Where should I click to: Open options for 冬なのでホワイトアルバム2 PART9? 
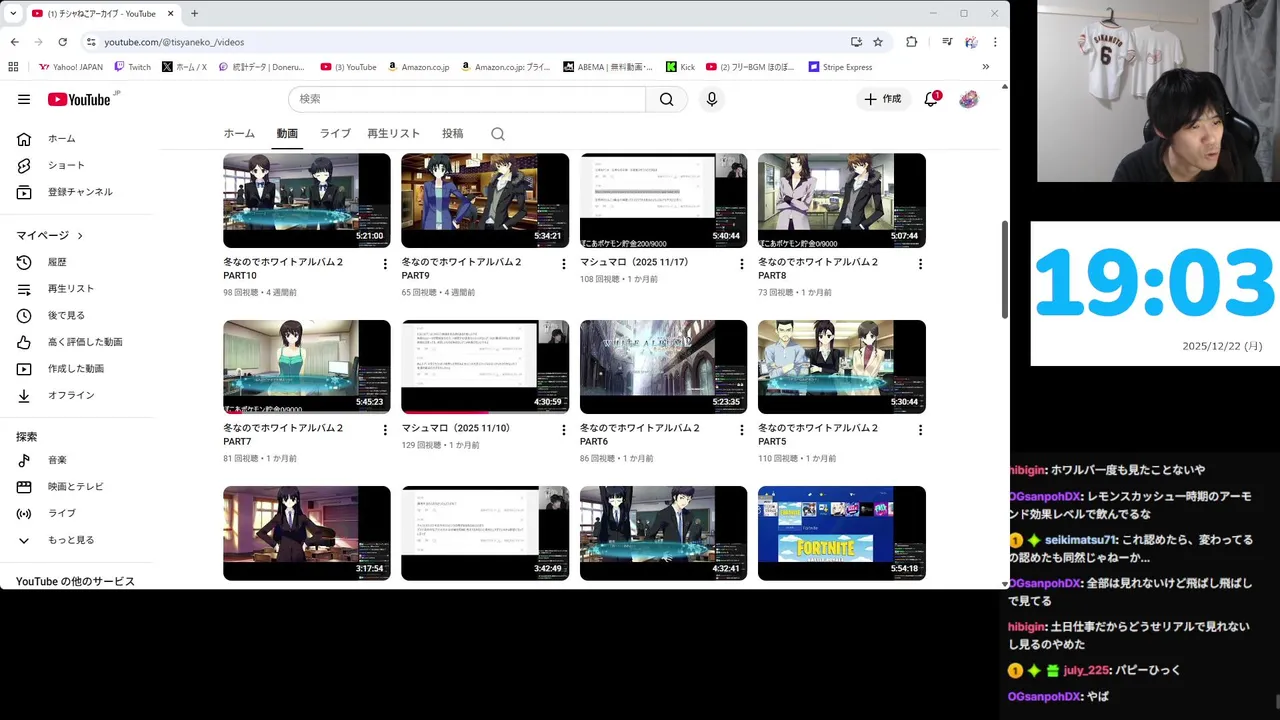(x=563, y=264)
